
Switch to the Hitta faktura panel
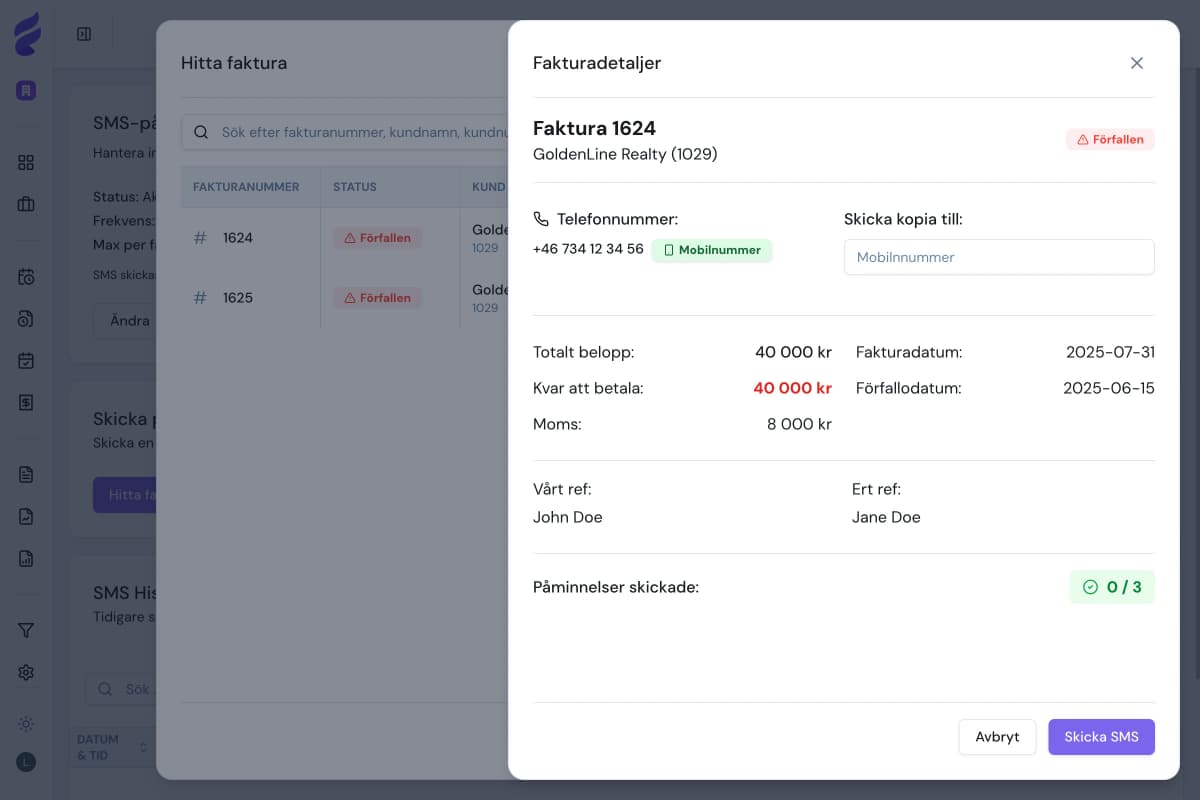(x=233, y=62)
